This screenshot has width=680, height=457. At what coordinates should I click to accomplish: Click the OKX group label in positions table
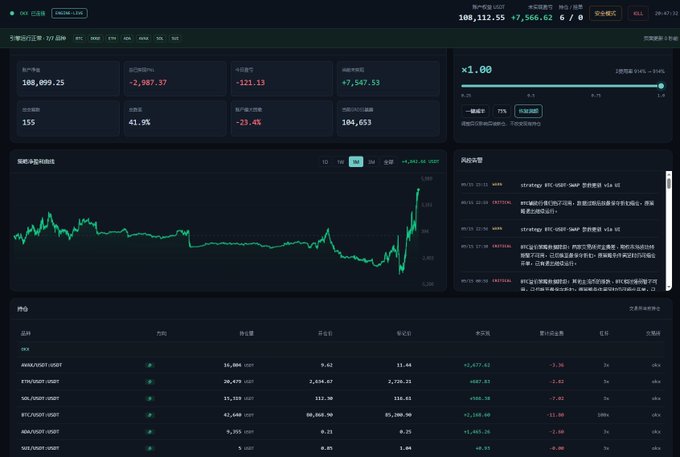tap(25, 349)
